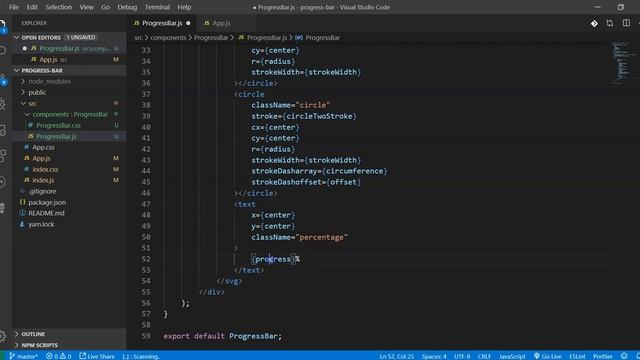Click the ESLint status item

coord(577,356)
